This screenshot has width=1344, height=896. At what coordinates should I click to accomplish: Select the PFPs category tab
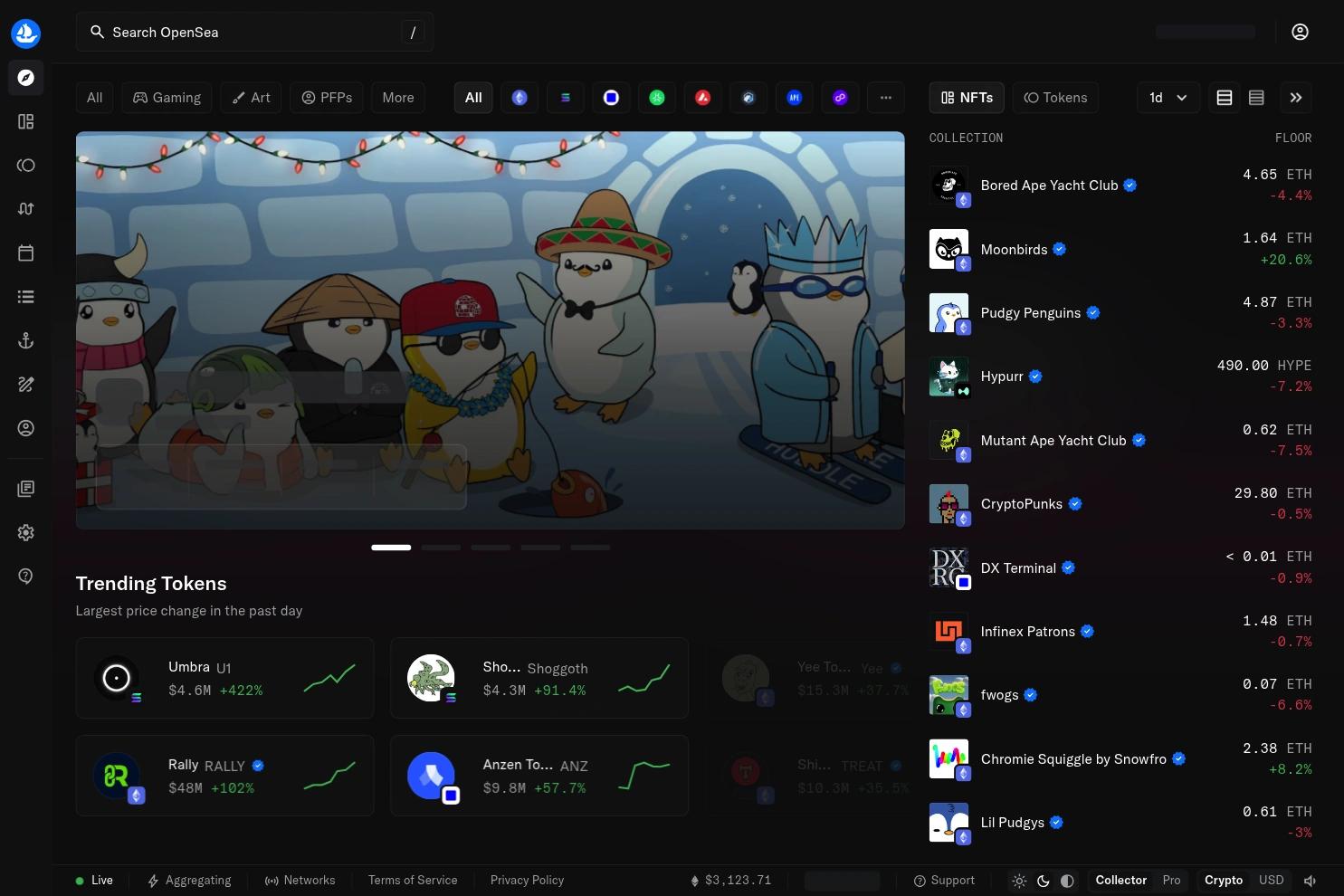click(327, 98)
